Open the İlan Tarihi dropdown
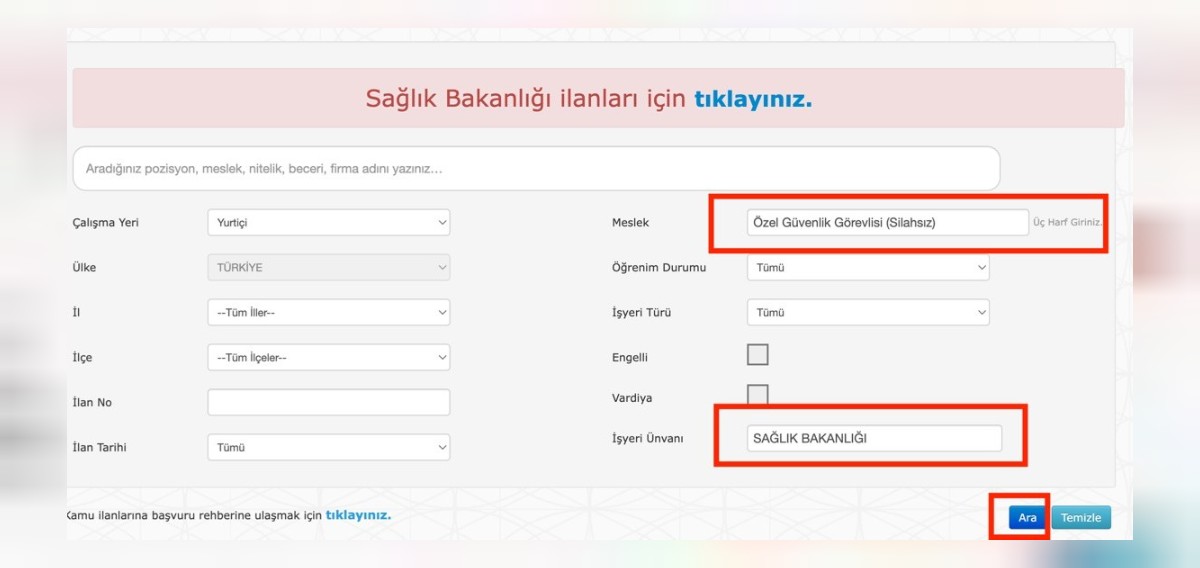This screenshot has width=1200, height=568. (x=328, y=448)
